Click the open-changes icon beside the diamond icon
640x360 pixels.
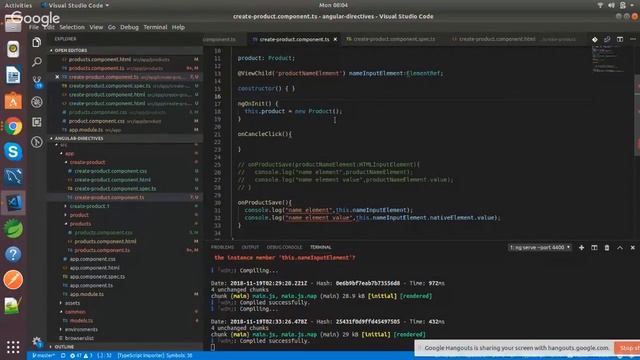[x=607, y=39]
